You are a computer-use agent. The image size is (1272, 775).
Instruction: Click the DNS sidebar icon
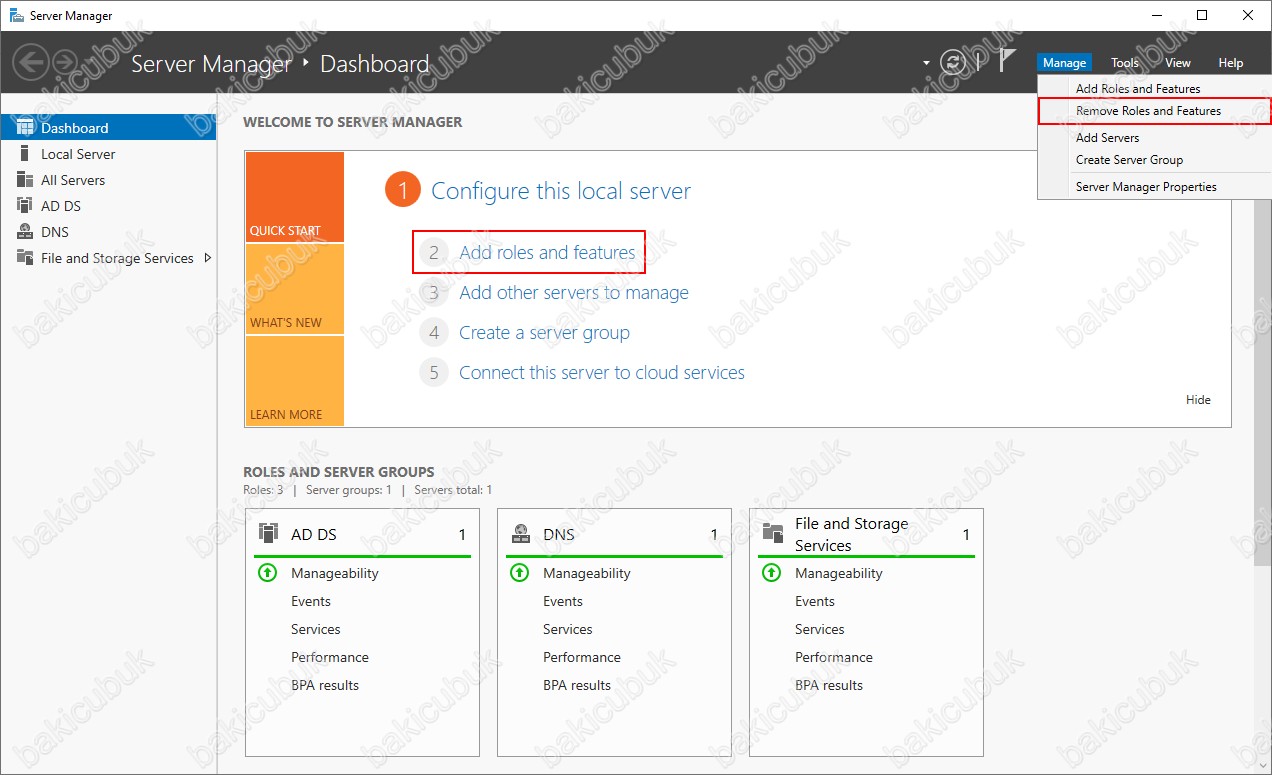26,232
